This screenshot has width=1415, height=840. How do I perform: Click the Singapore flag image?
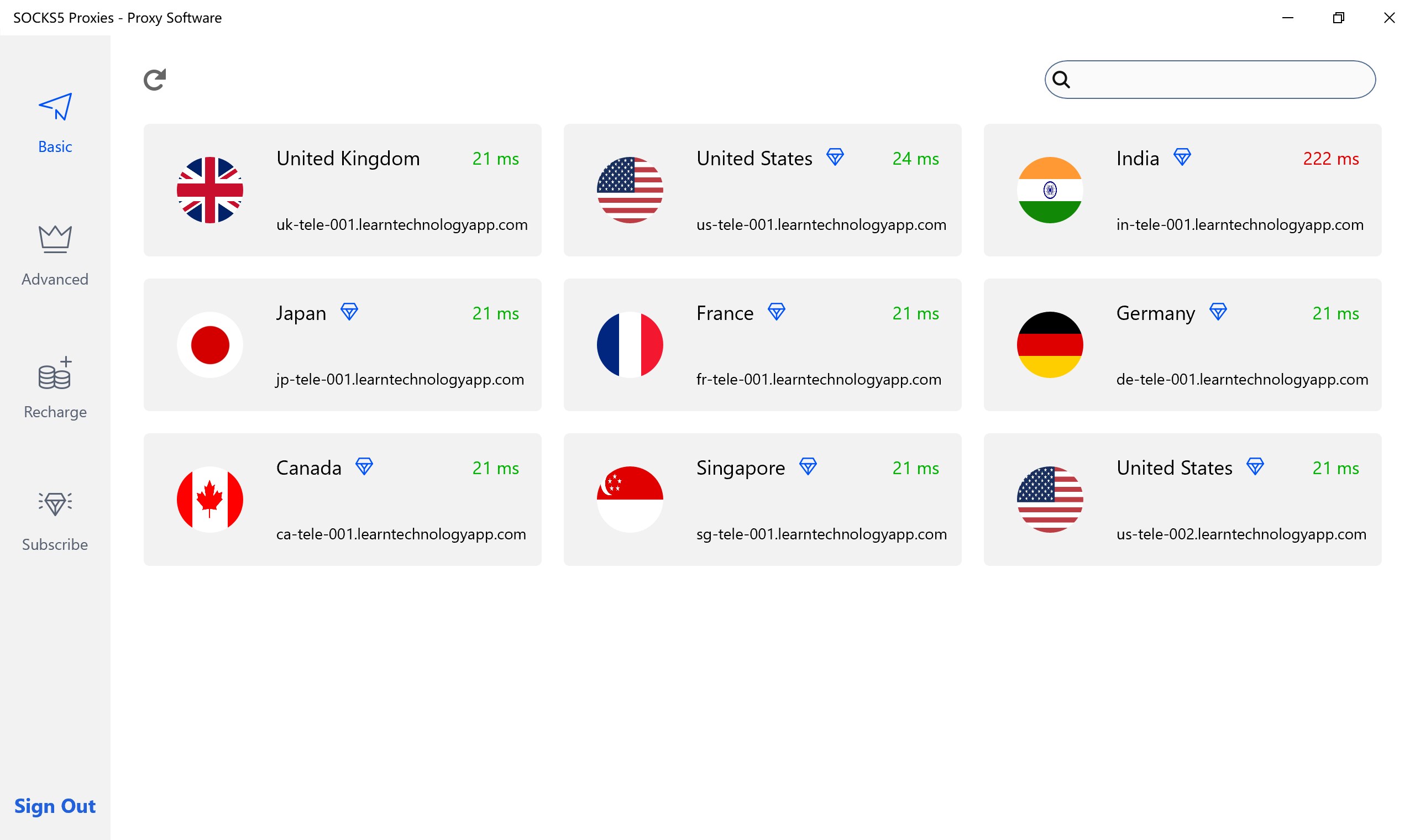tap(630, 498)
